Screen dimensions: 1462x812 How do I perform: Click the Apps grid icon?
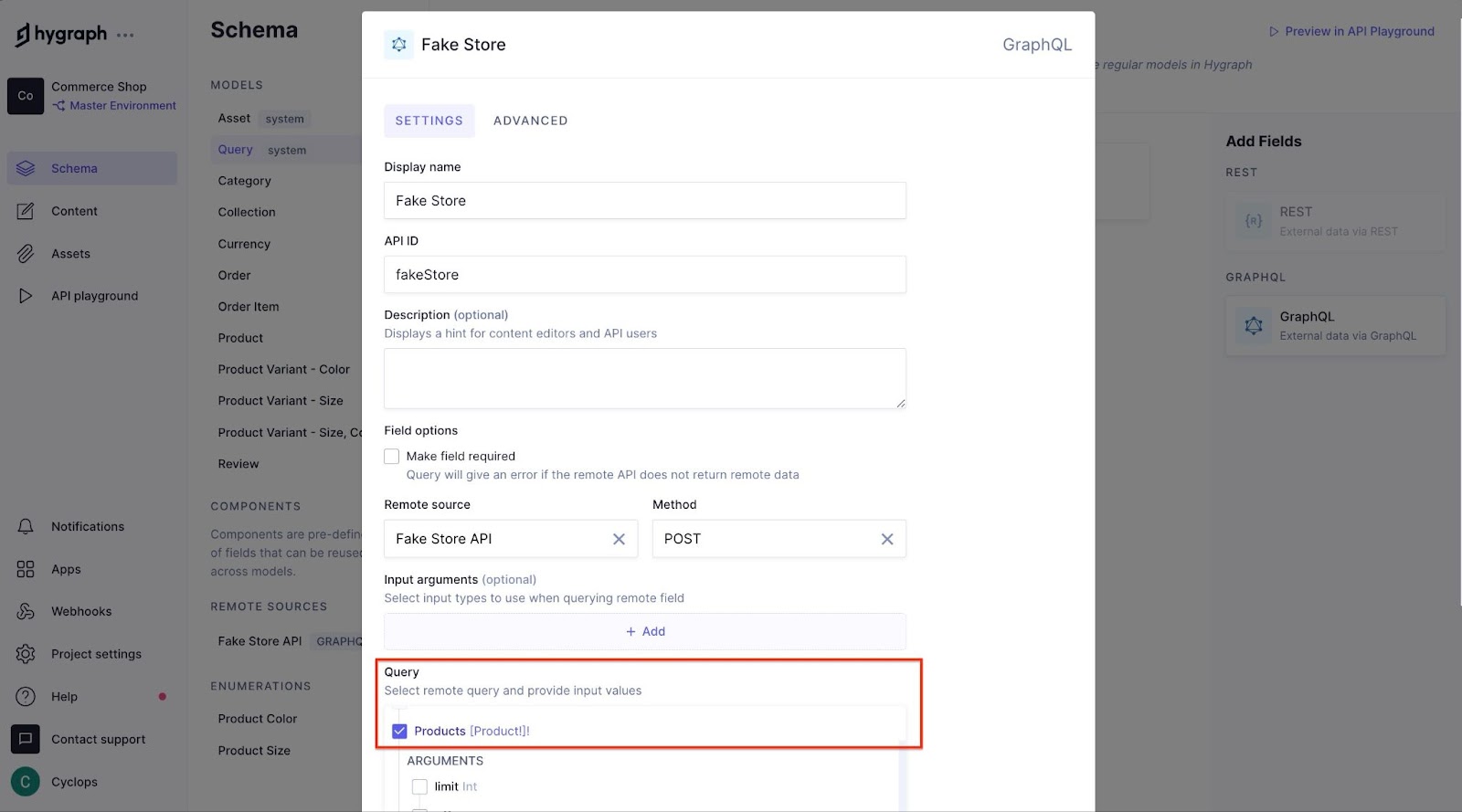(26, 569)
